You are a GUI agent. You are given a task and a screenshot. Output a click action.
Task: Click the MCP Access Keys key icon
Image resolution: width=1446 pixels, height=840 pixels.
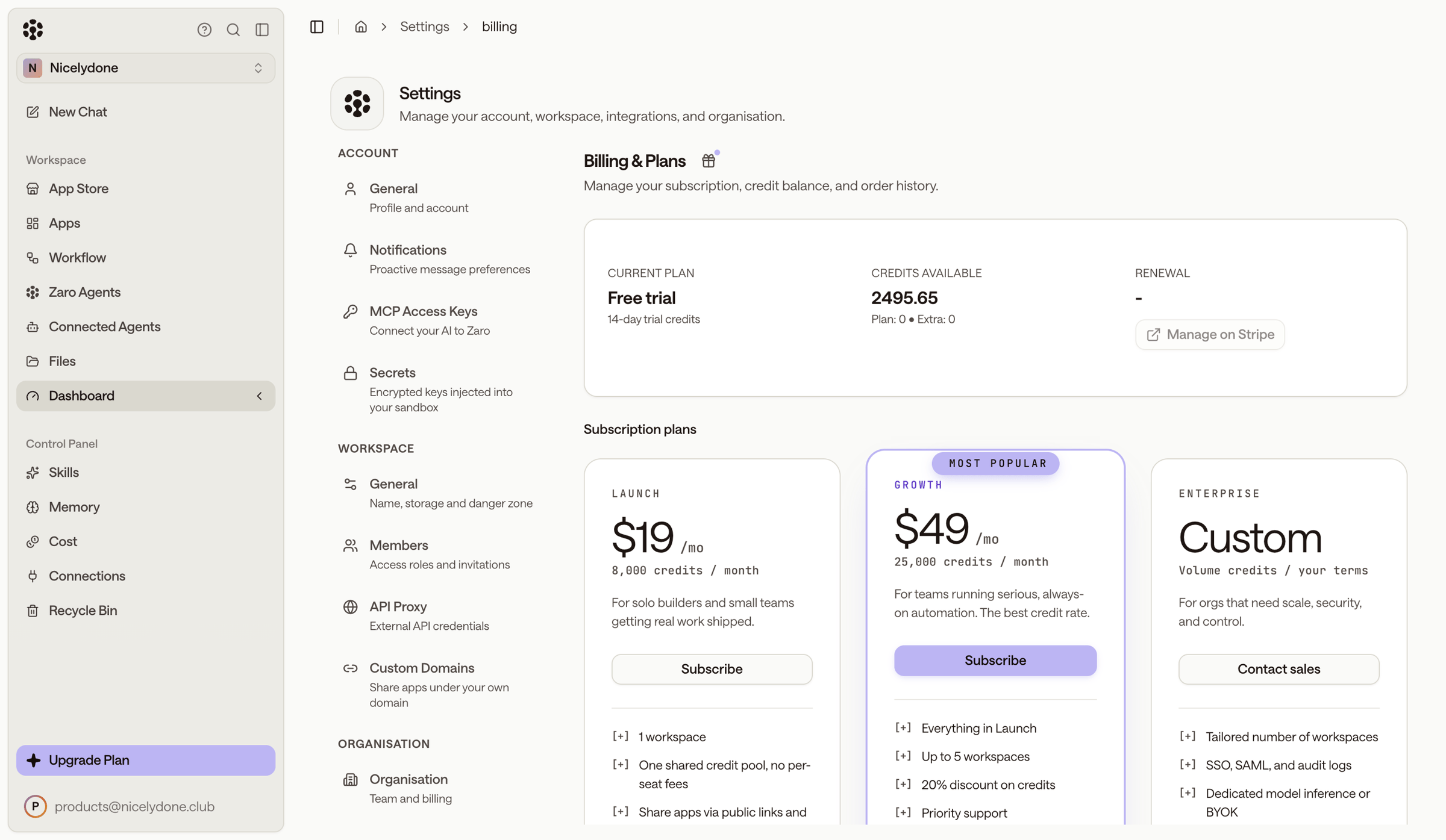pos(350,311)
